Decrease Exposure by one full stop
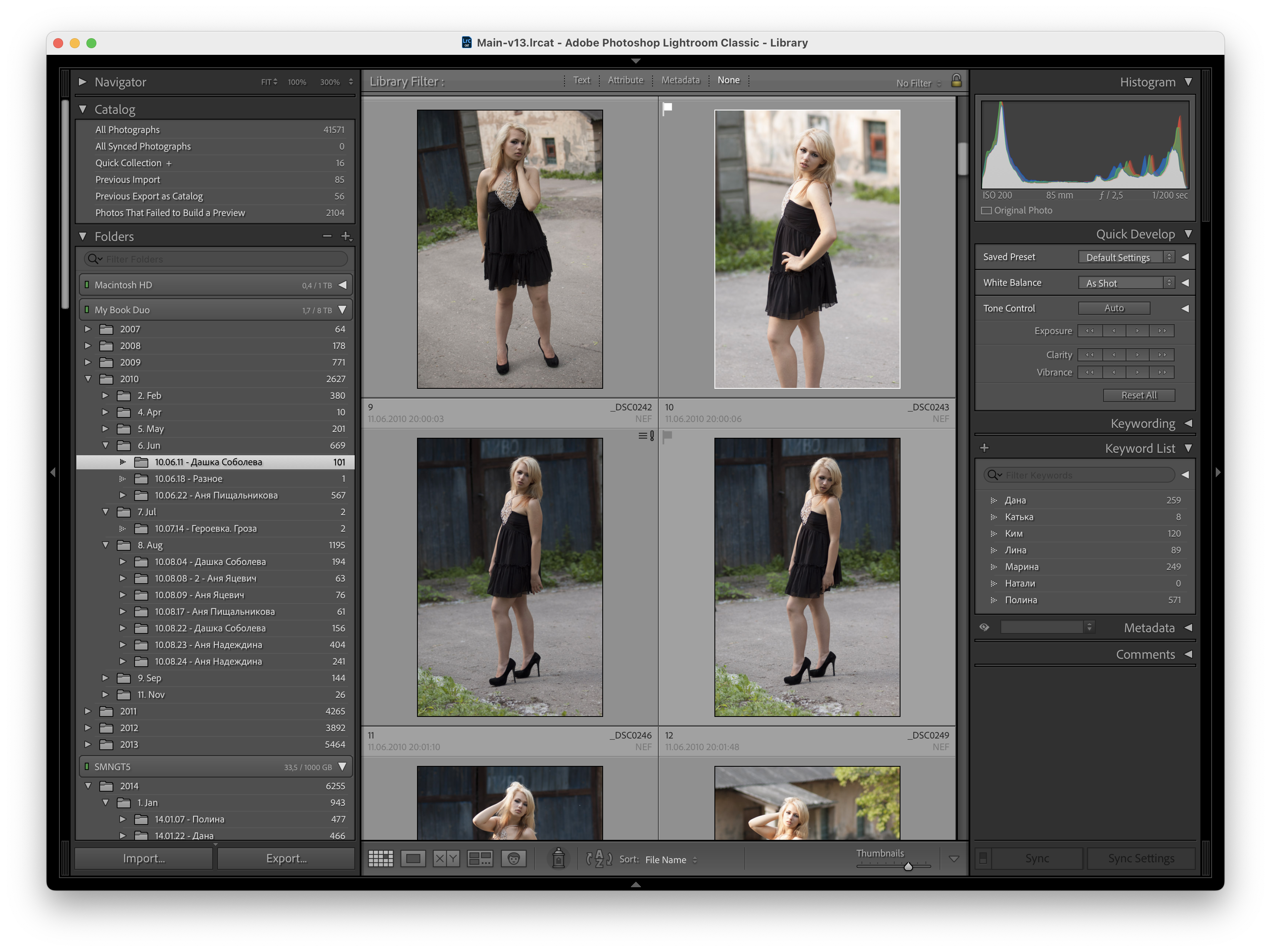This screenshot has width=1271, height=952. click(x=1090, y=330)
